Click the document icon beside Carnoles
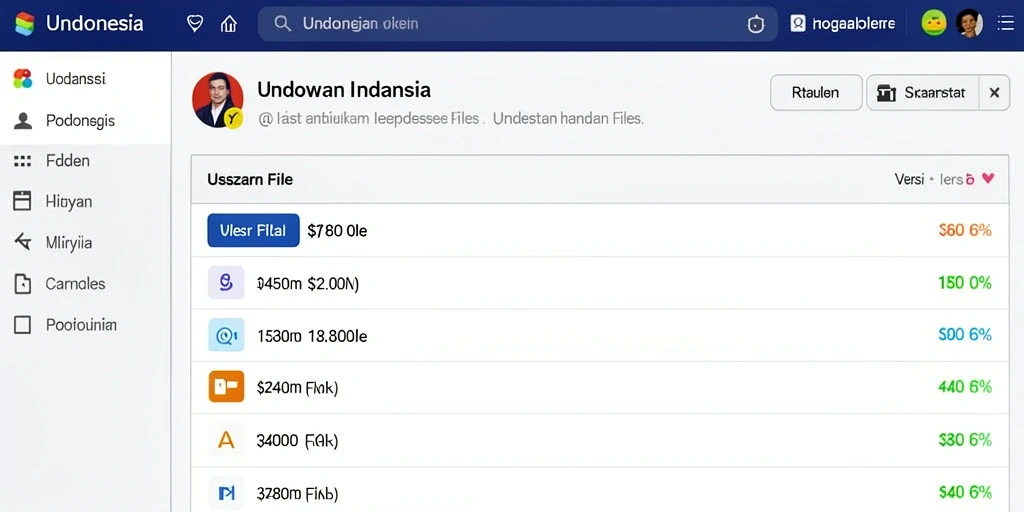This screenshot has width=1024, height=512. click(22, 284)
